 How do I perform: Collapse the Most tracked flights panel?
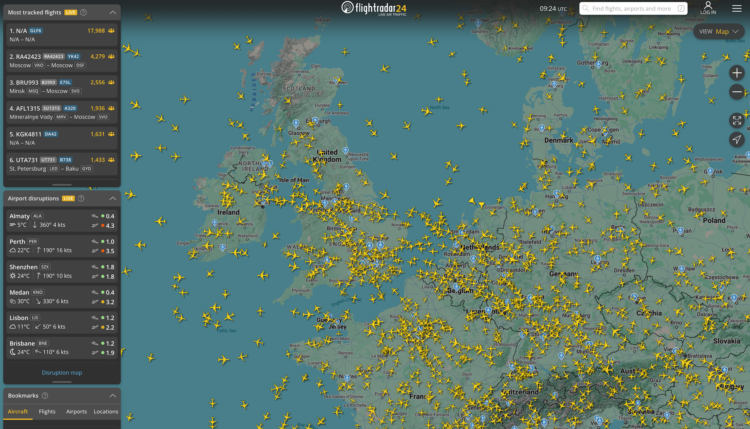pos(112,12)
